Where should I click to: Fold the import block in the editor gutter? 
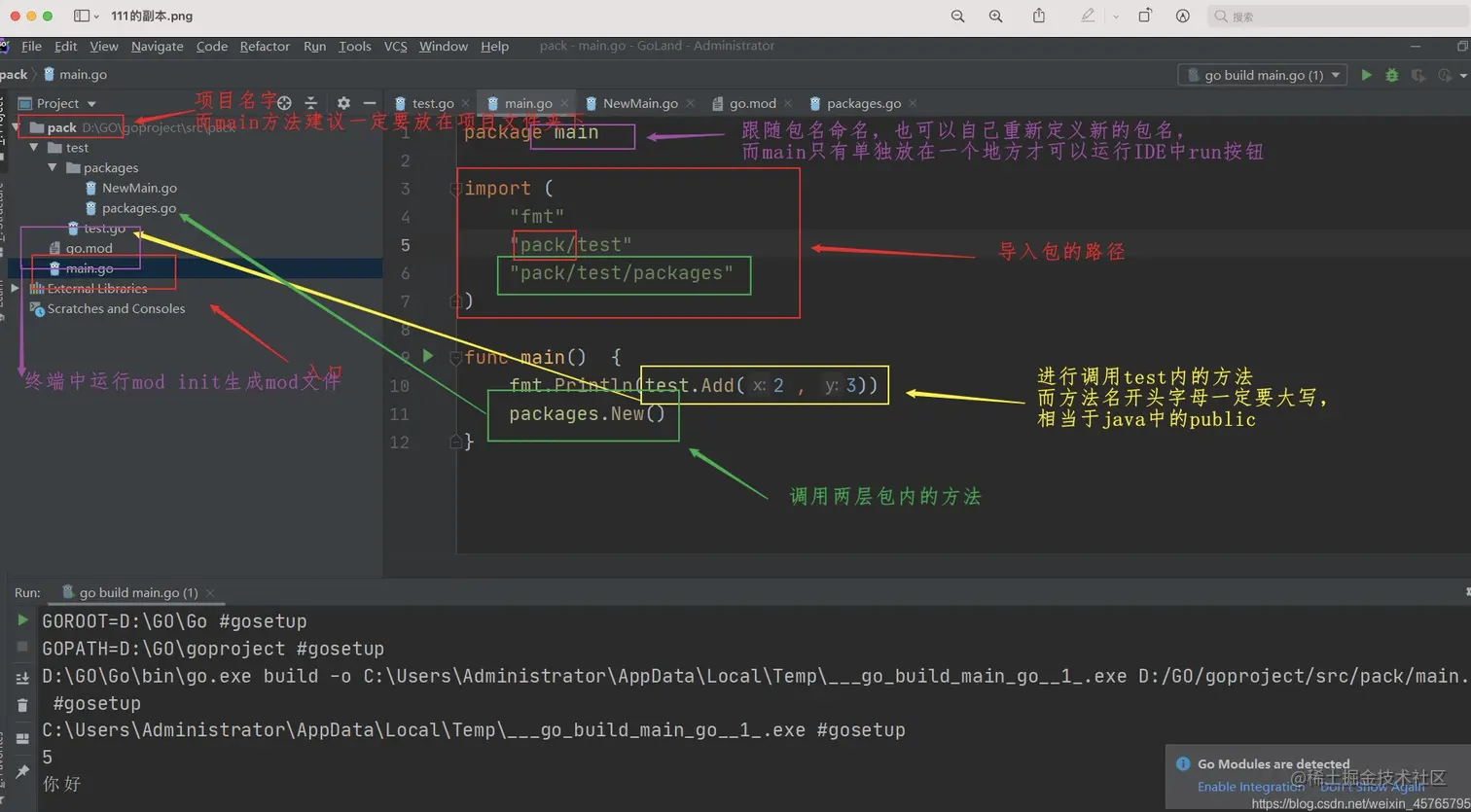pos(454,190)
